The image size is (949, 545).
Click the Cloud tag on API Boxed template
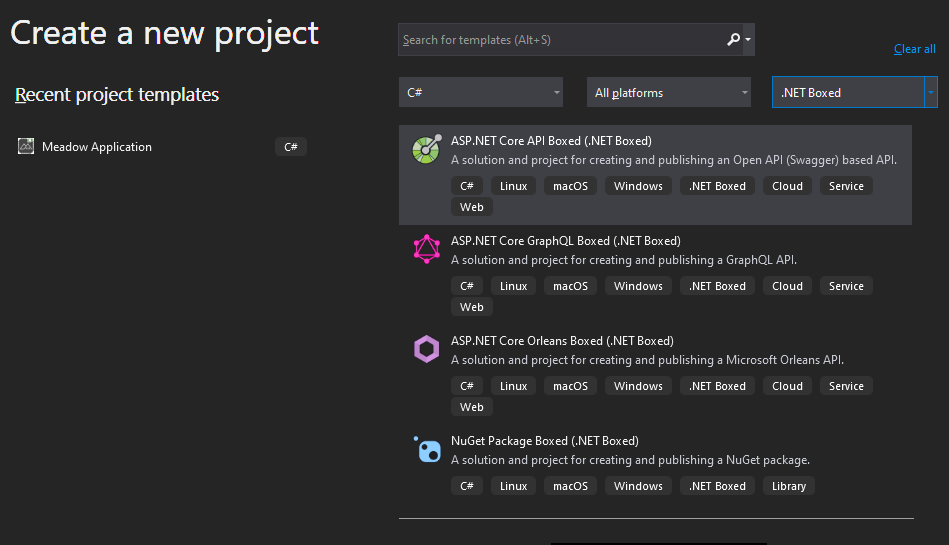click(787, 186)
